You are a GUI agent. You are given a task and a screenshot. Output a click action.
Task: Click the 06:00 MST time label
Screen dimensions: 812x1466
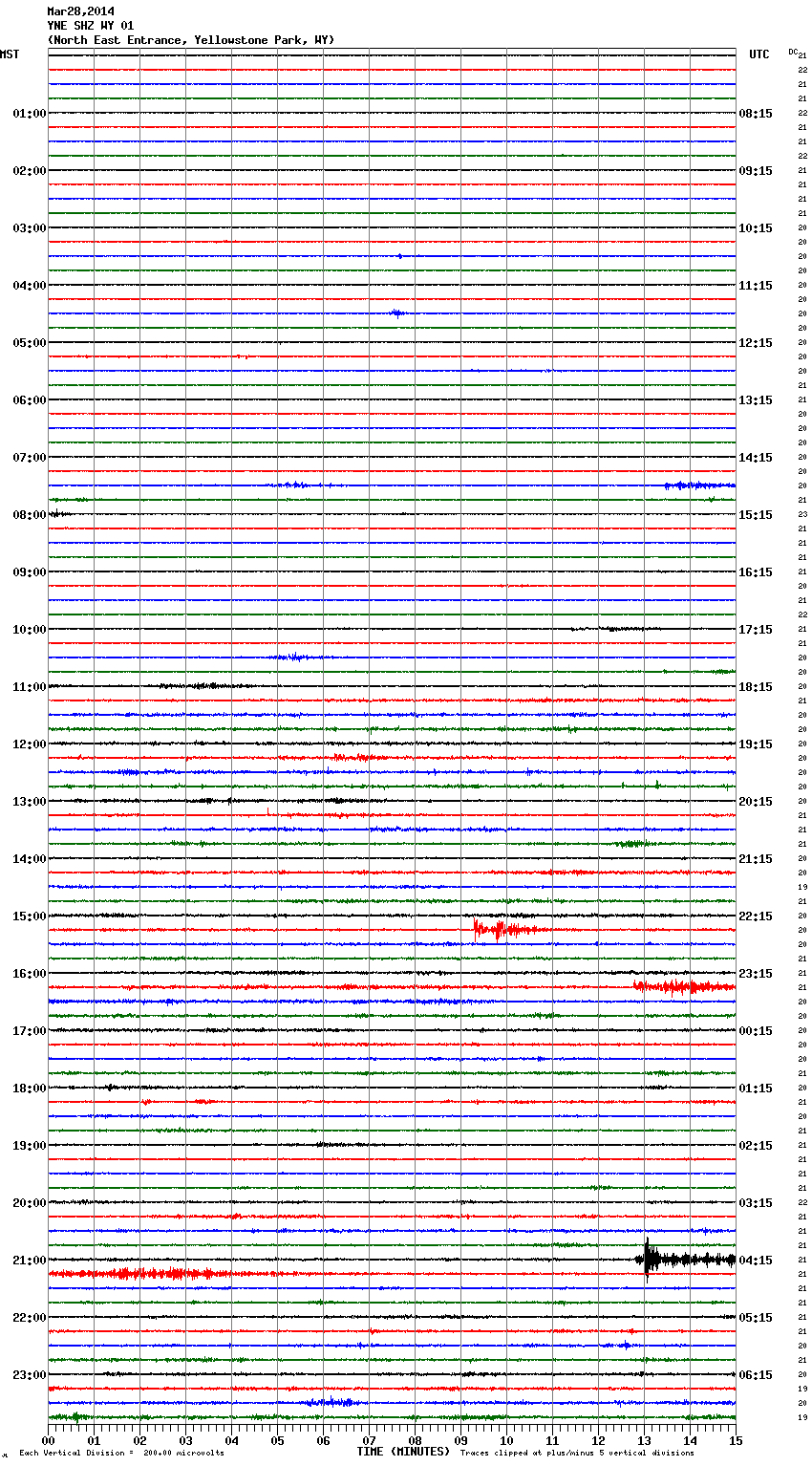tap(30, 400)
